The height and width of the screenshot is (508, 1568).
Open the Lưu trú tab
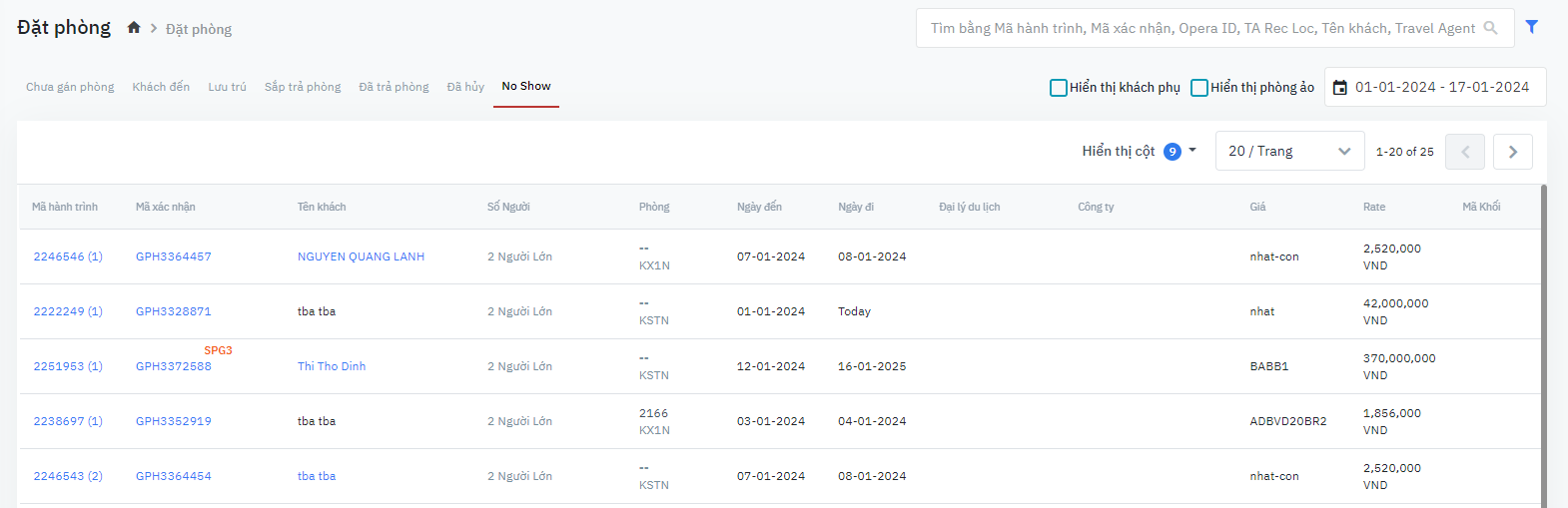pos(227,87)
